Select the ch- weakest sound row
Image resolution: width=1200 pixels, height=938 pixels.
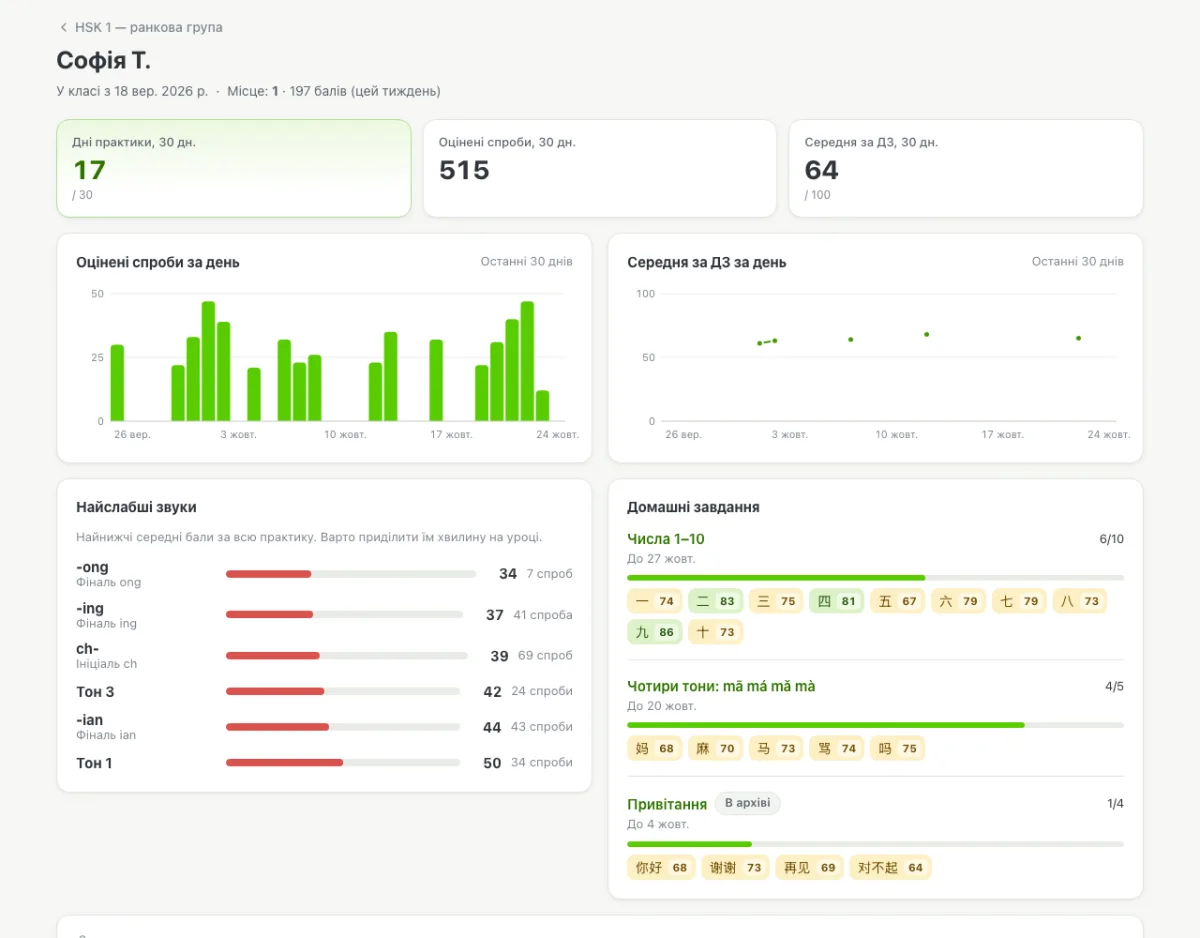coord(324,656)
